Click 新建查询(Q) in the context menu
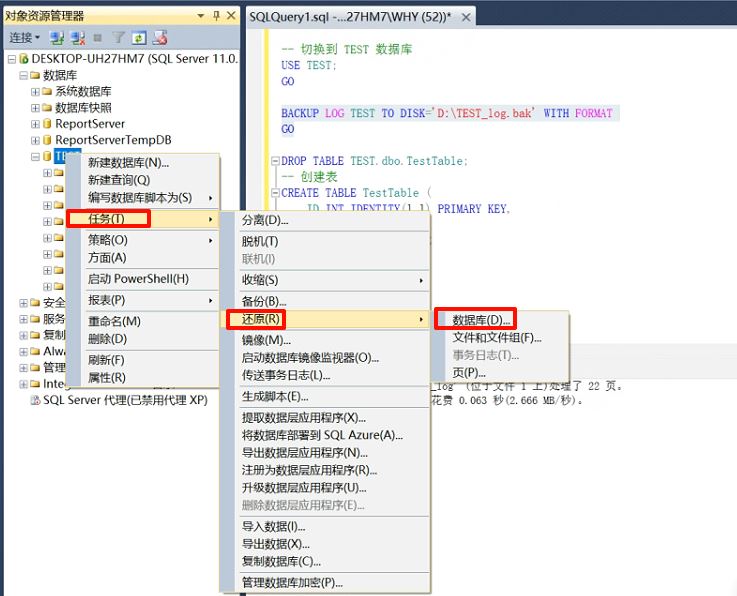 119,180
